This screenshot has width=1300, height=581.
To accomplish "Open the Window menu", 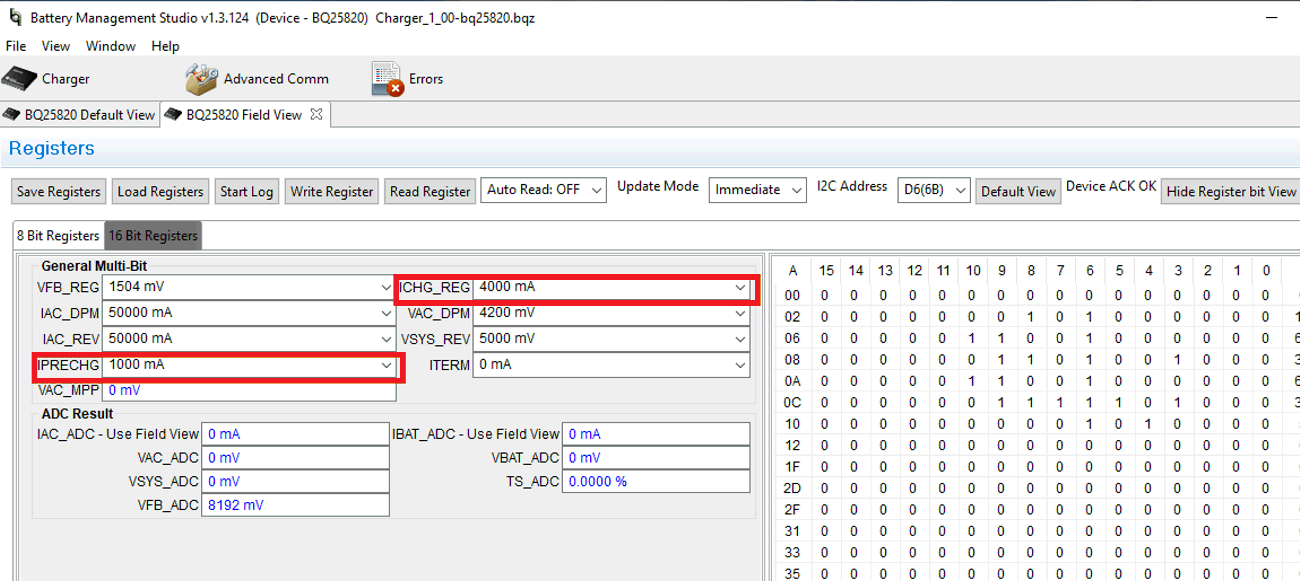I will 110,46.
